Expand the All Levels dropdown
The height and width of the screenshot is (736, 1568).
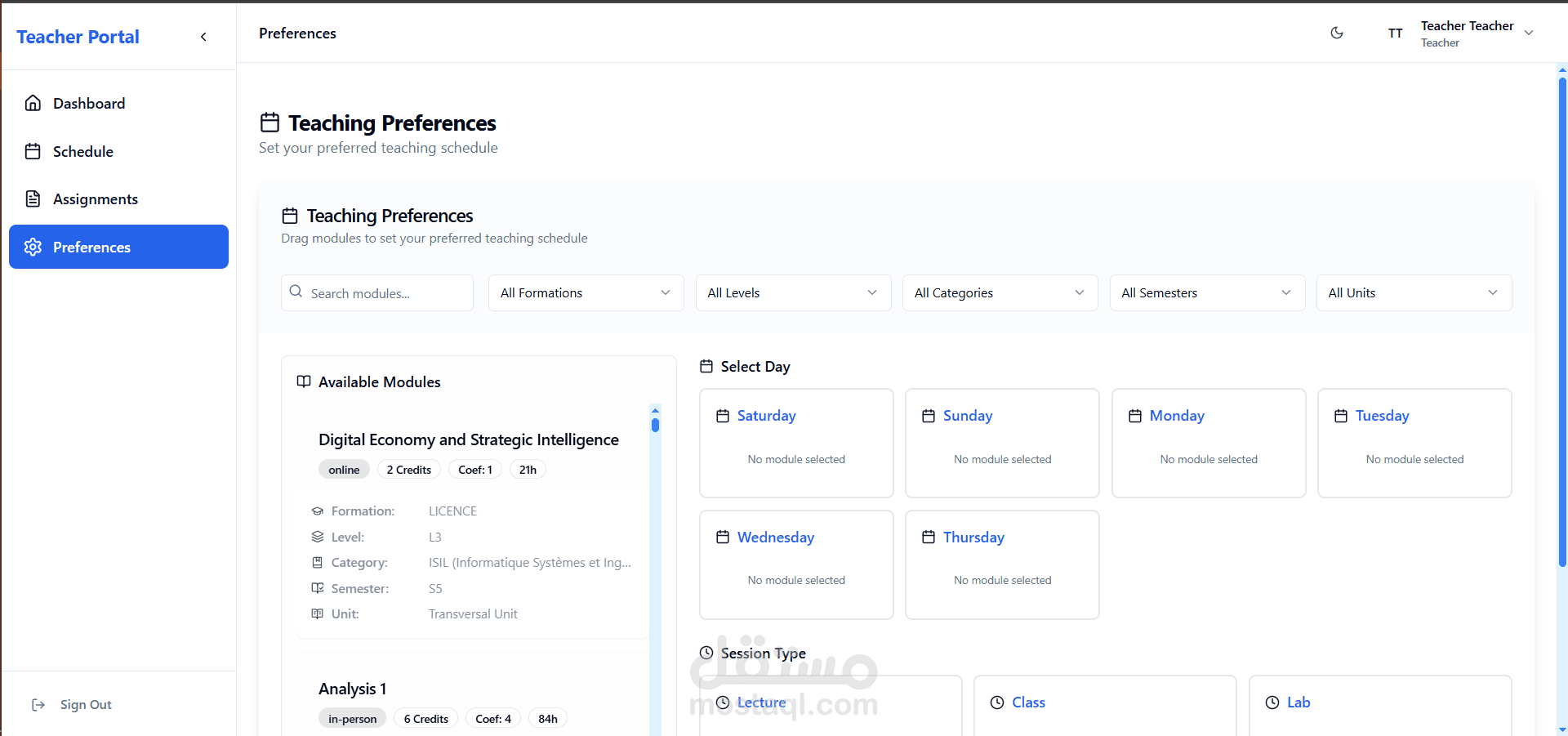coord(792,293)
